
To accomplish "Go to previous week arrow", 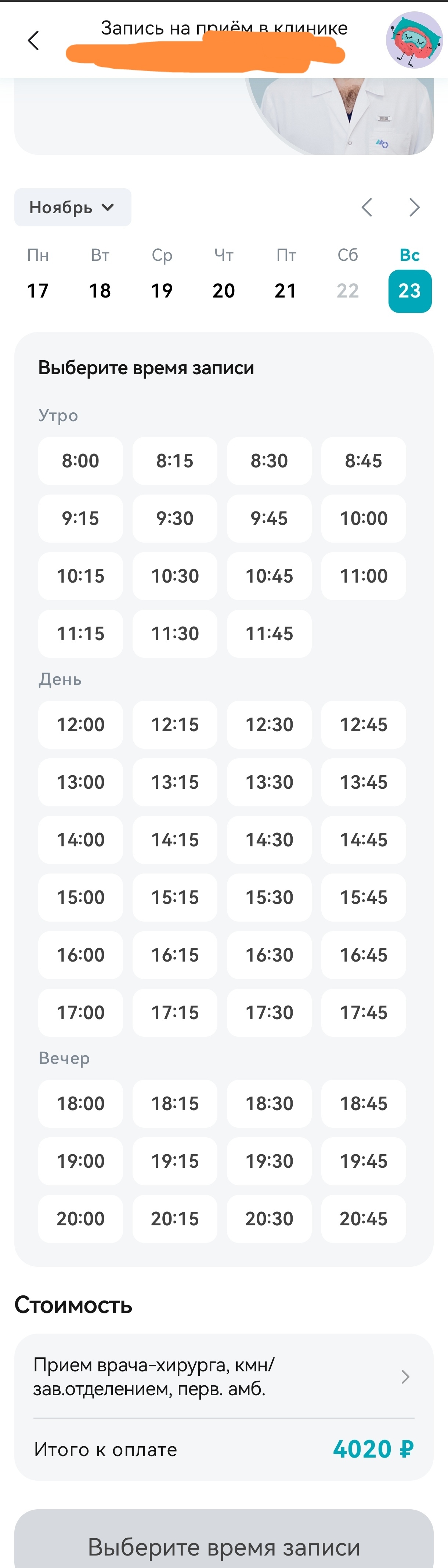I will pos(366,208).
